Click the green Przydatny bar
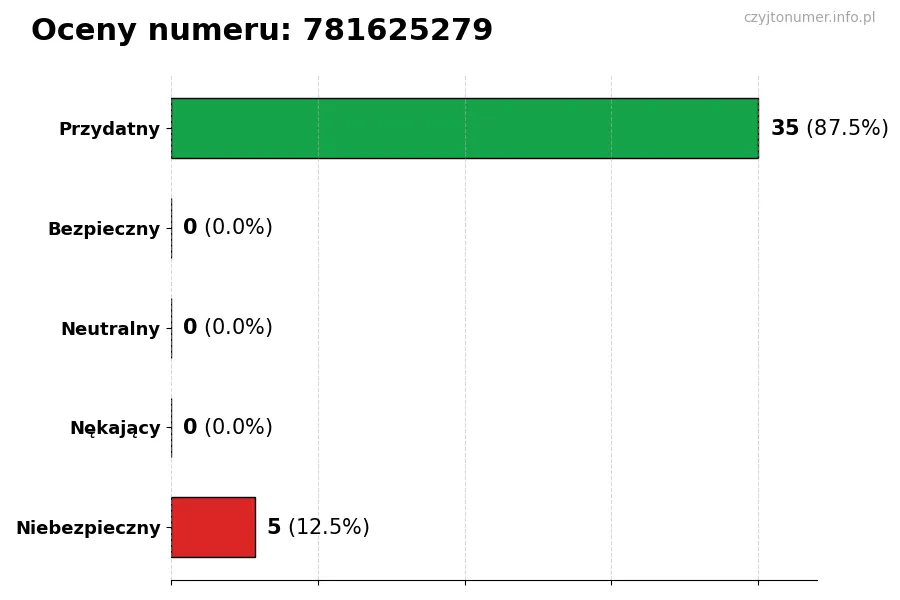 464,128
